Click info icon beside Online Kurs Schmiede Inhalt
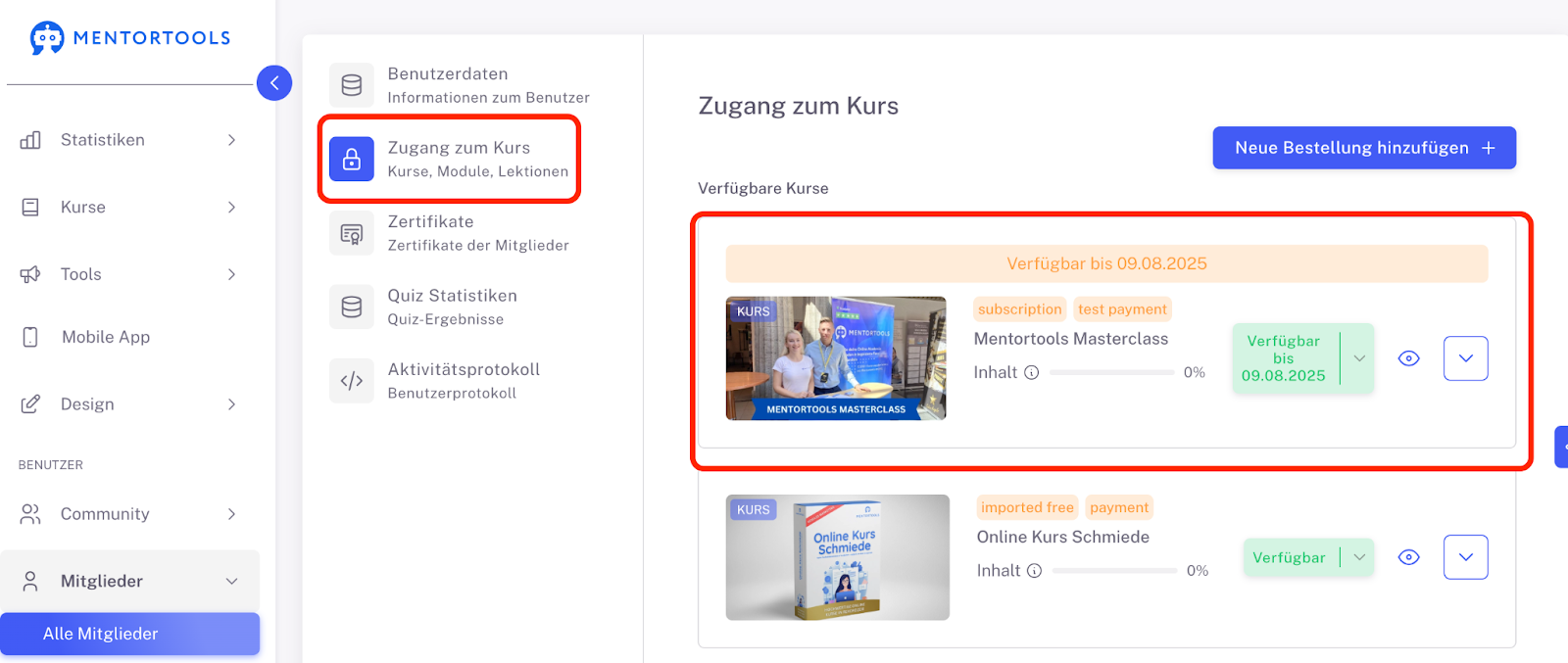The height and width of the screenshot is (663, 1568). [1034, 571]
